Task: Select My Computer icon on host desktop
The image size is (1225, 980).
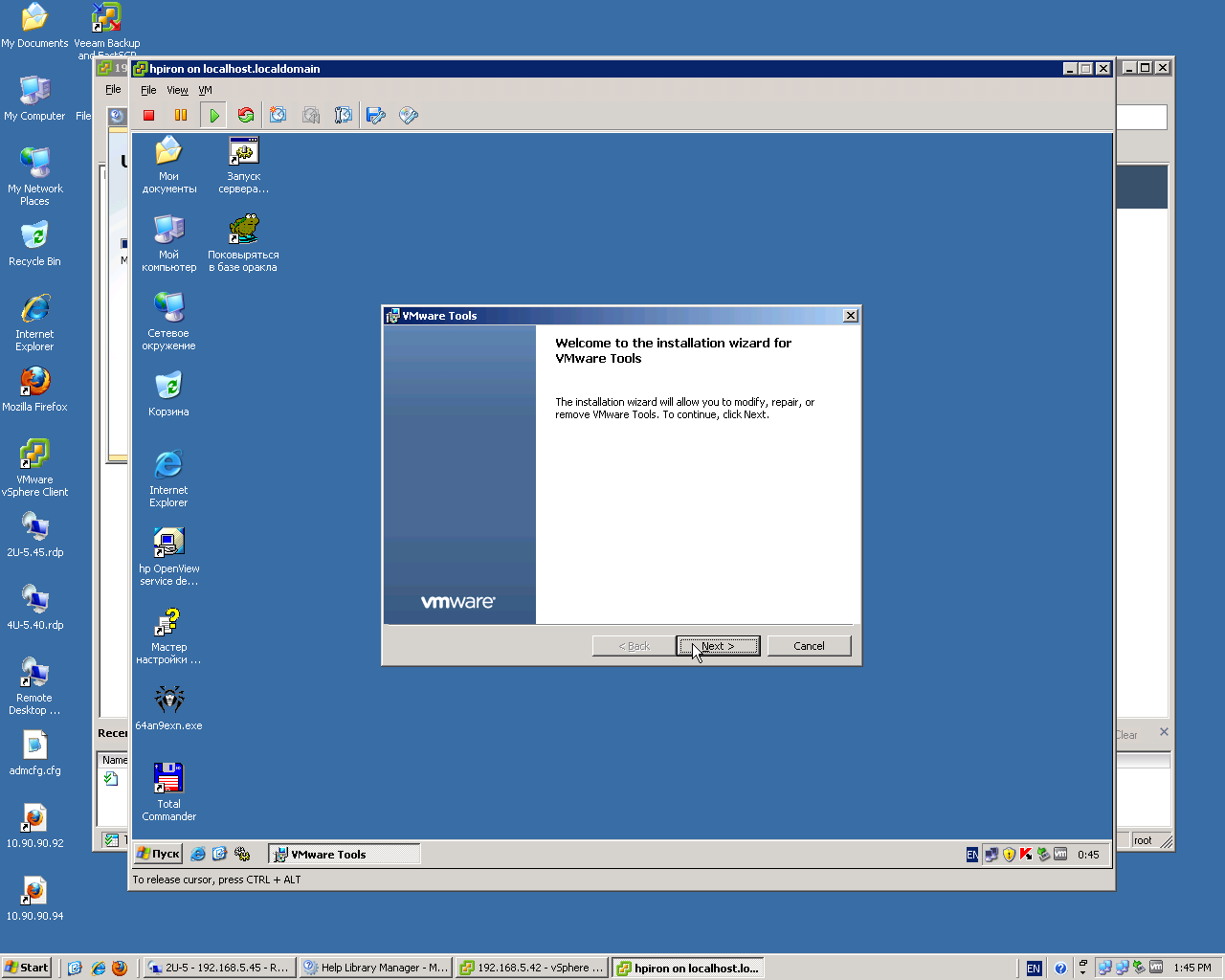Action: (34, 99)
